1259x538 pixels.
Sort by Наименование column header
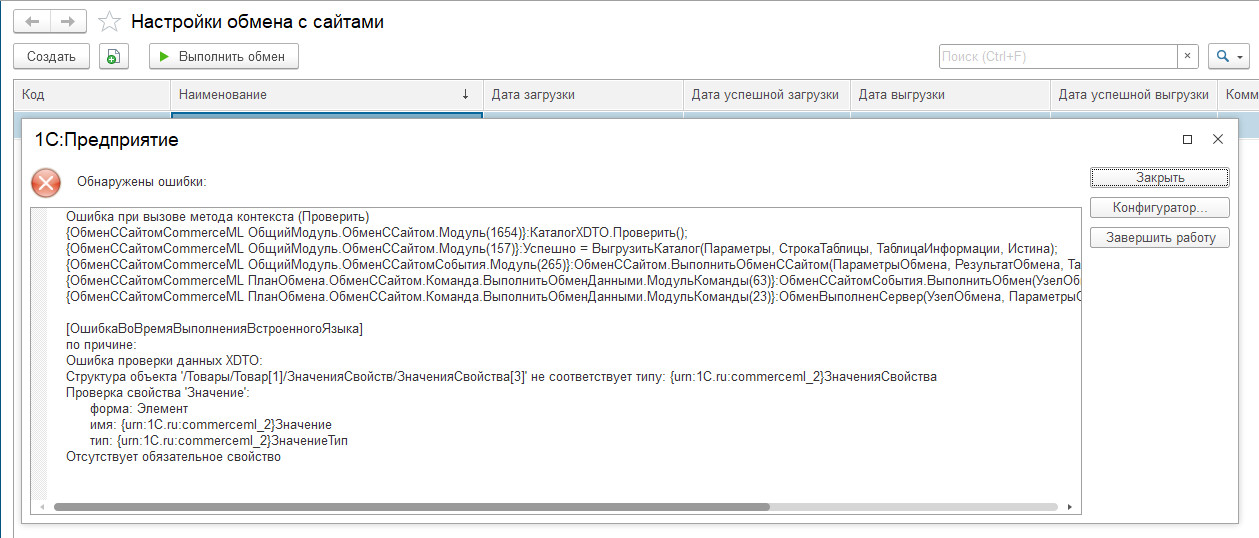(x=326, y=95)
